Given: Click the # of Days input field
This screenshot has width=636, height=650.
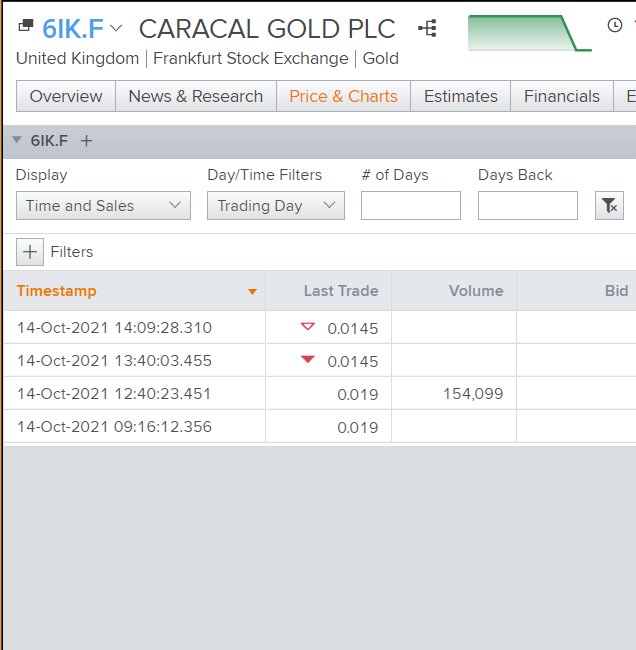Looking at the screenshot, I should click(x=411, y=206).
